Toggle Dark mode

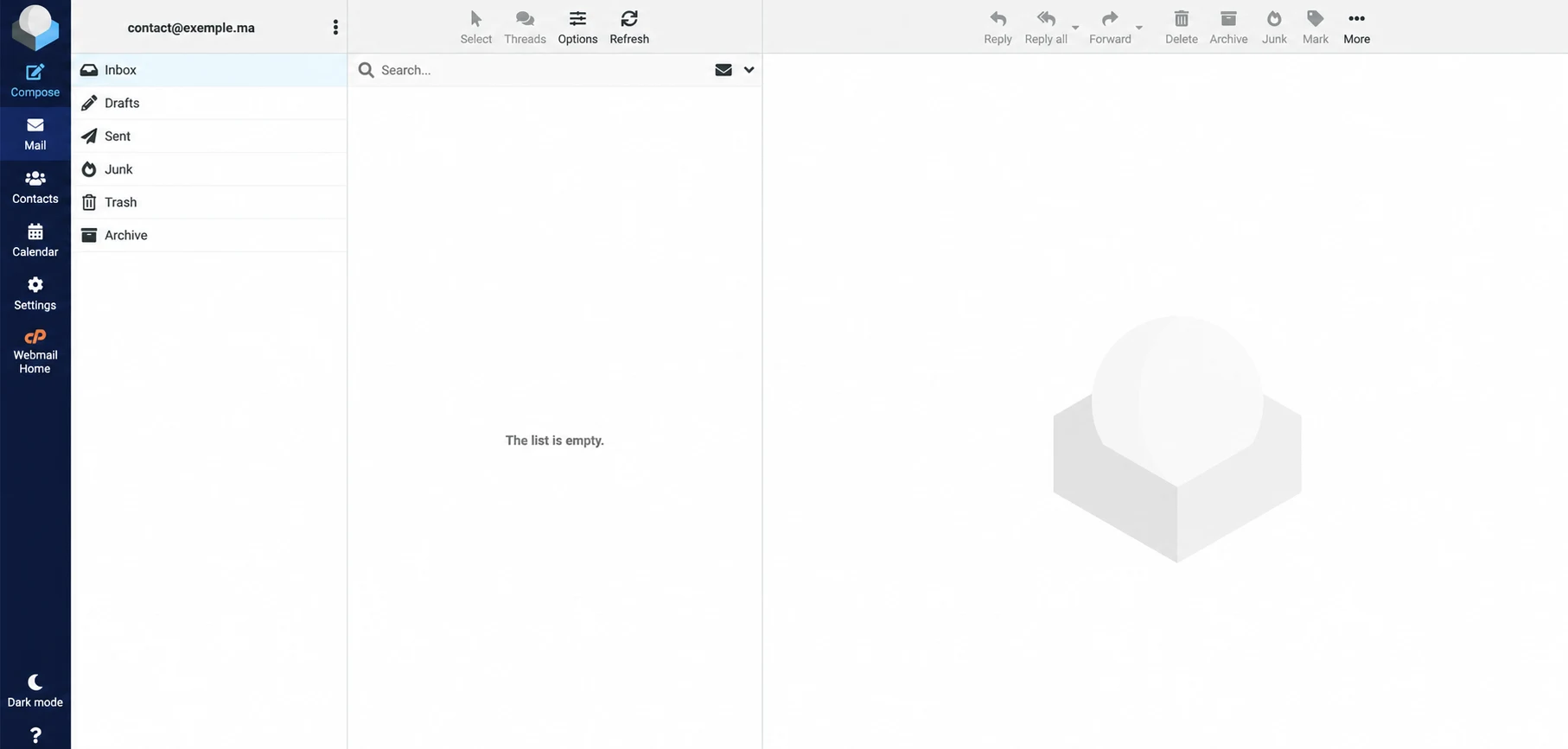(x=35, y=691)
